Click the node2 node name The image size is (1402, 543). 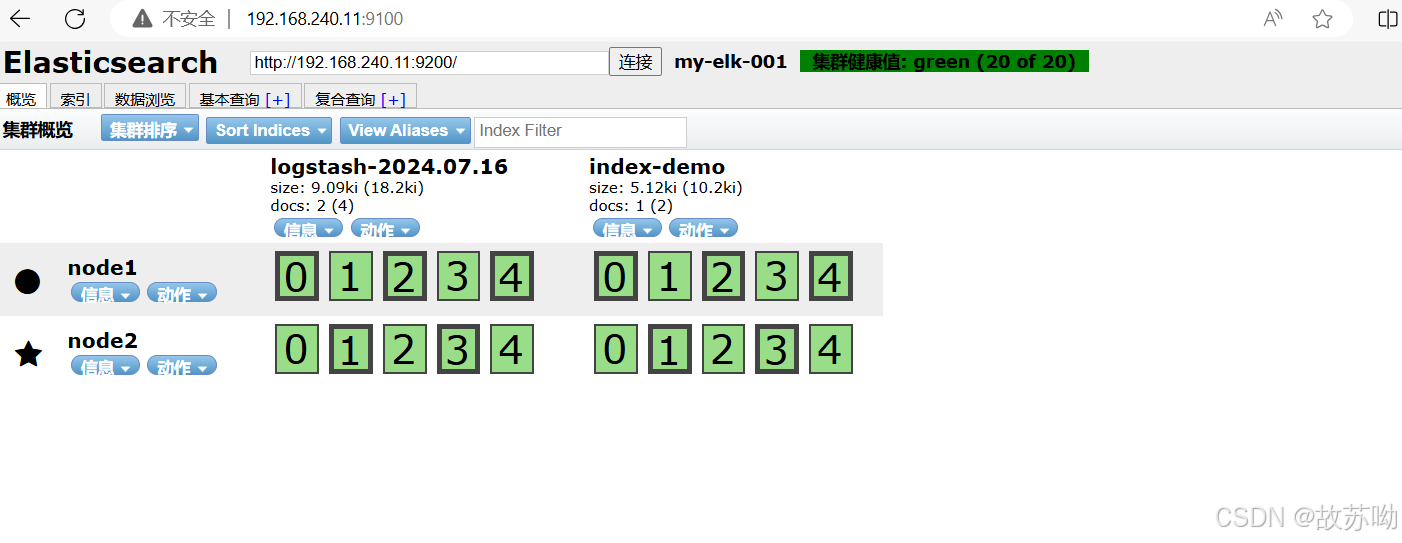tap(102, 341)
